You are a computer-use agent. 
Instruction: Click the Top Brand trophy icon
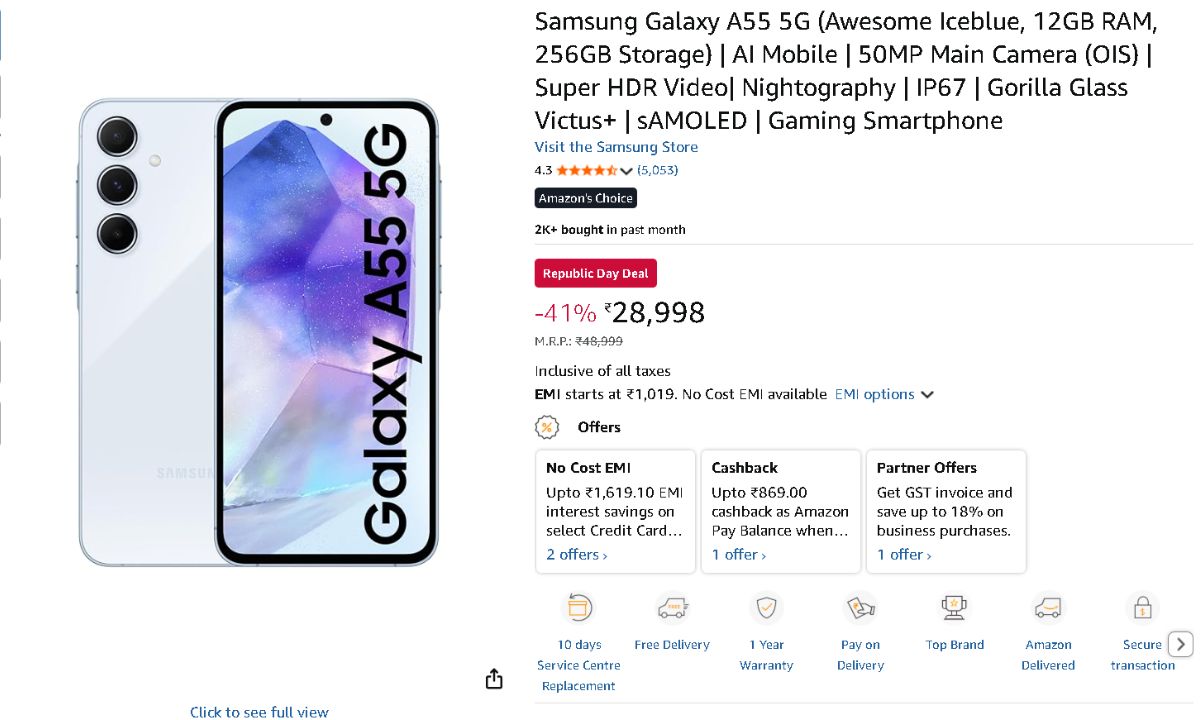pyautogui.click(x=954, y=607)
